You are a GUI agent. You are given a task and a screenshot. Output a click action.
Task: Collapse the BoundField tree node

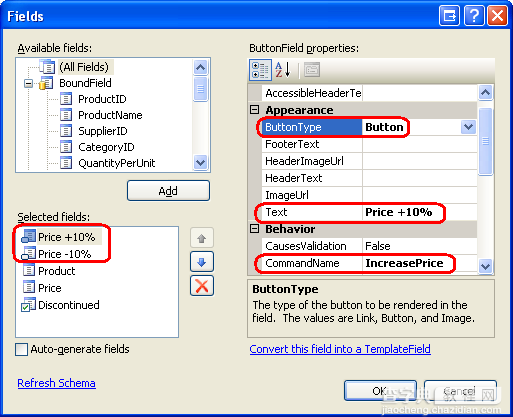click(29, 83)
